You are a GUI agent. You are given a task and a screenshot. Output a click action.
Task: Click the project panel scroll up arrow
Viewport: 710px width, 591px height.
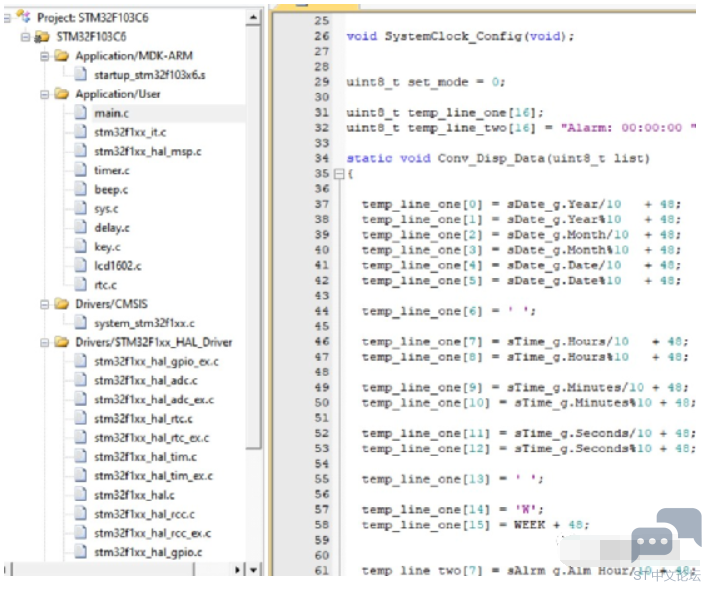point(254,17)
